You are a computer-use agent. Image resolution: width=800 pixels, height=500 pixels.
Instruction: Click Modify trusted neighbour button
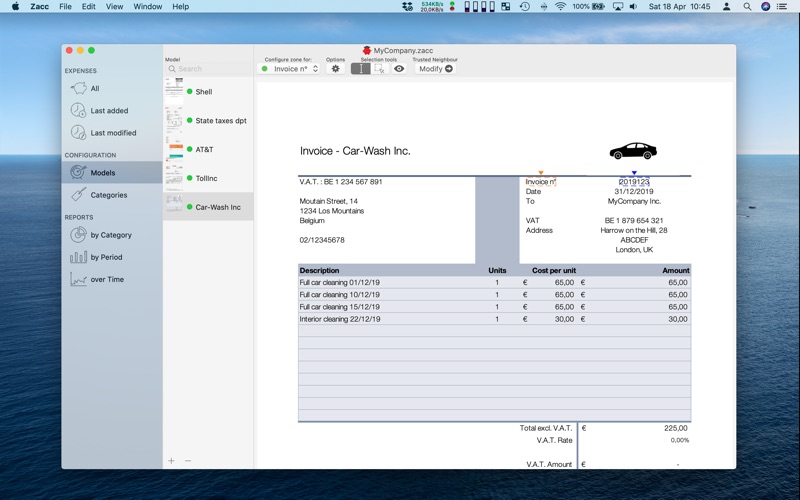click(435, 68)
